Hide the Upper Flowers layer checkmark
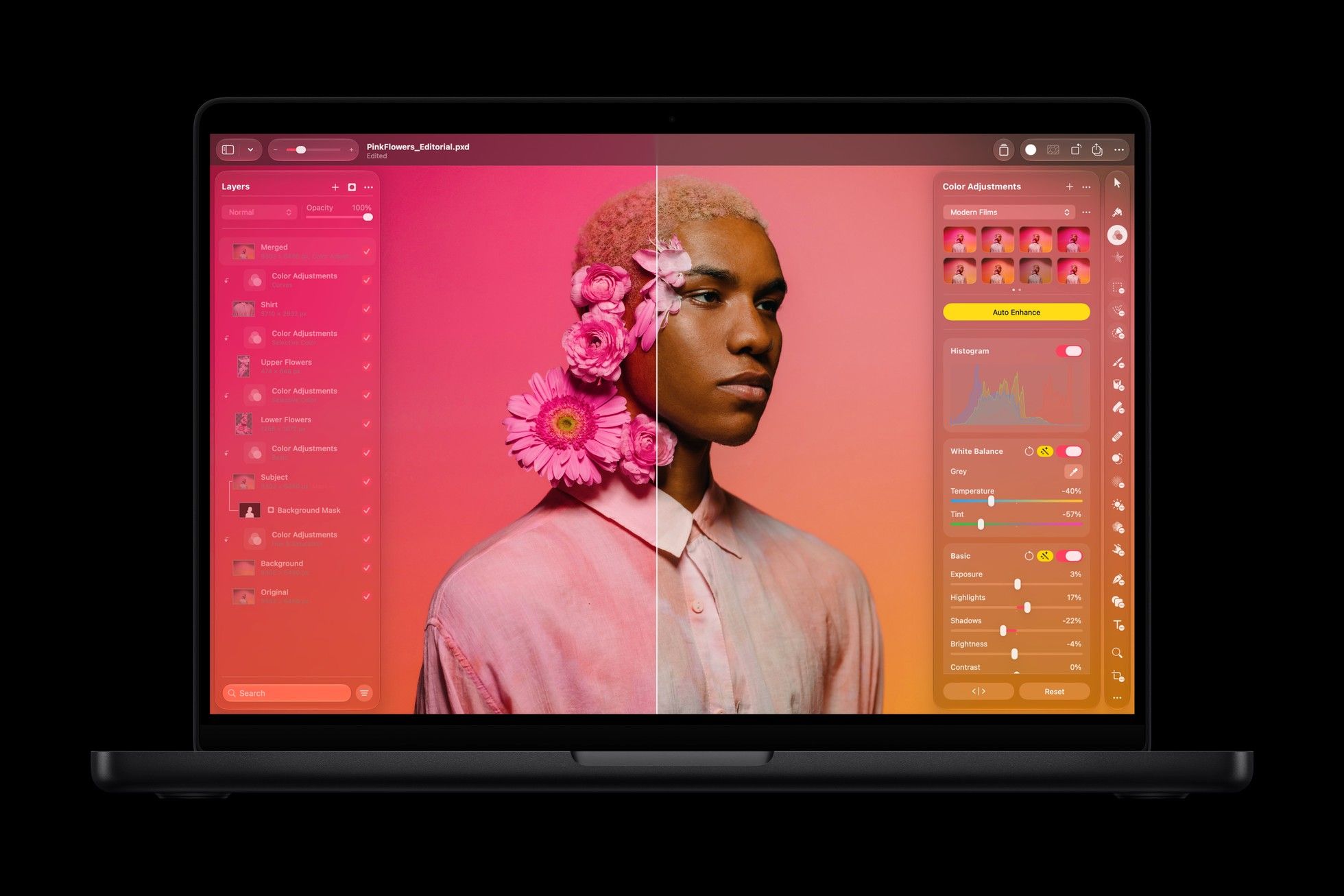The height and width of the screenshot is (896, 1344). pyautogui.click(x=367, y=367)
